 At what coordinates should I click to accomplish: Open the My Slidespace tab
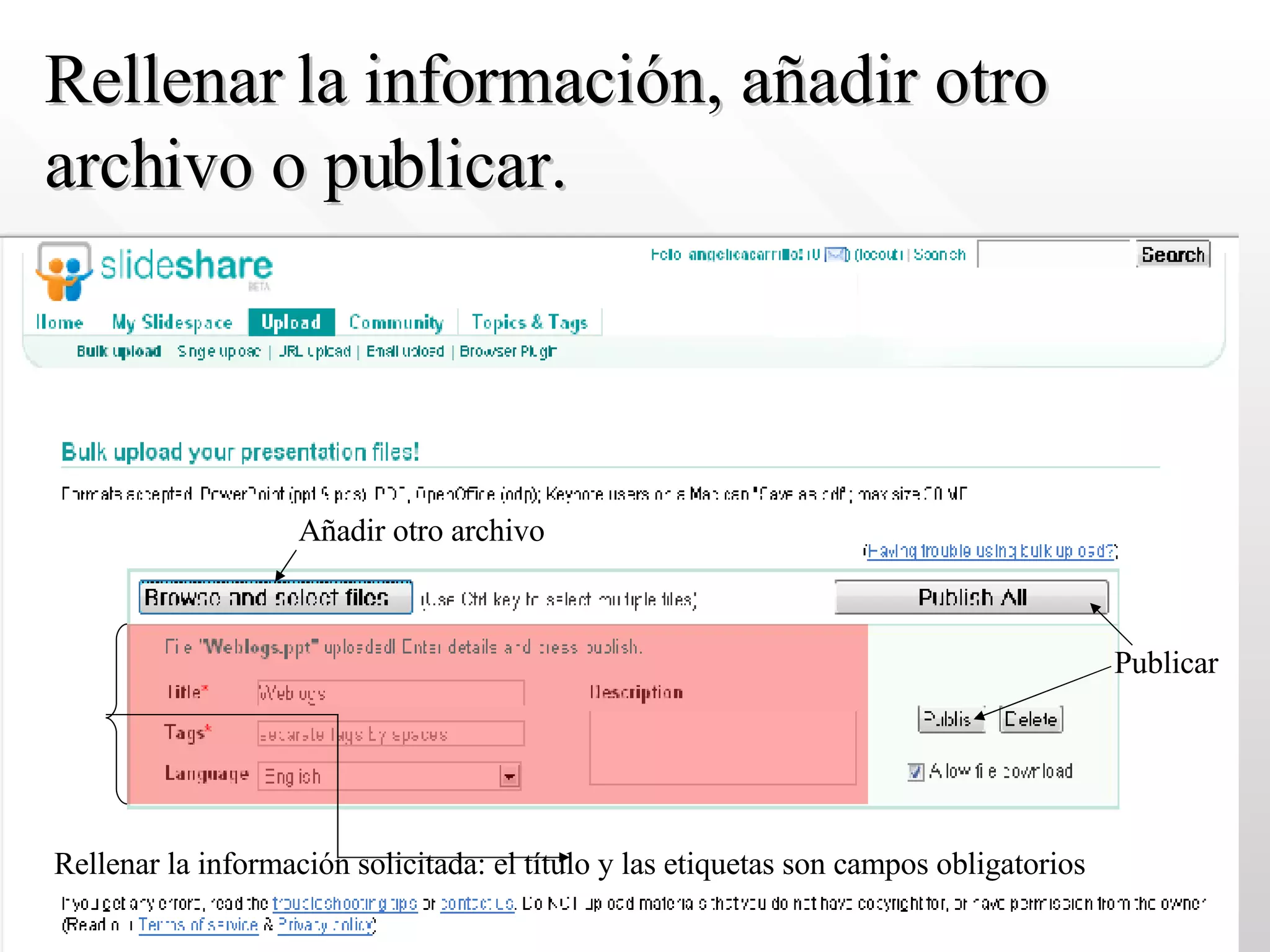(172, 322)
